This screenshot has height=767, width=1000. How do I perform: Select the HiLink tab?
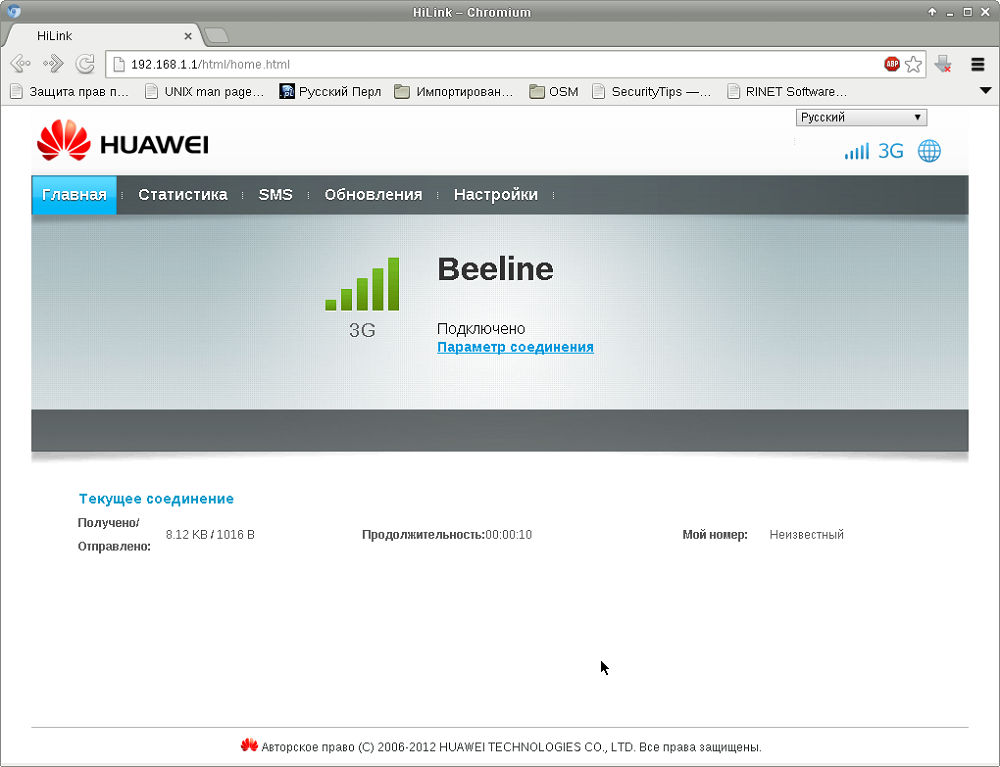[x=102, y=36]
